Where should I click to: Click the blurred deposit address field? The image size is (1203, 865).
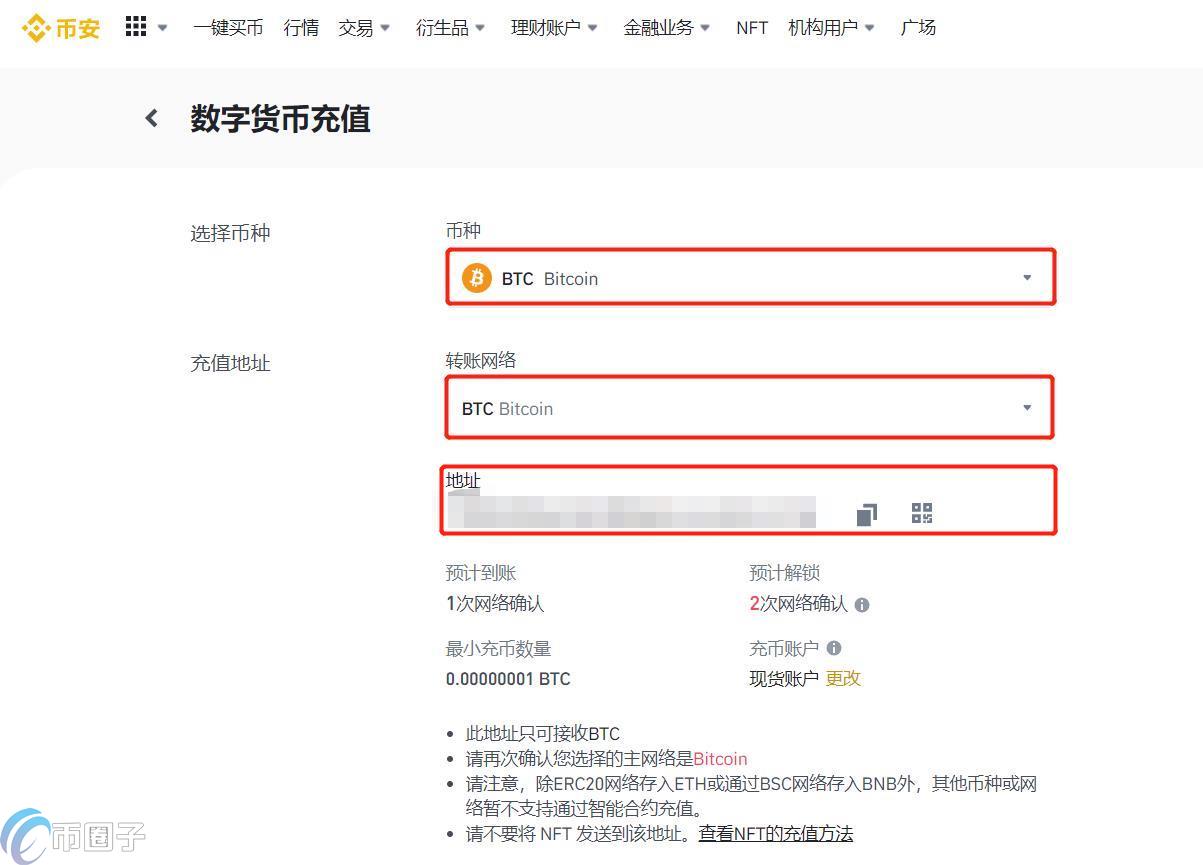coord(632,512)
